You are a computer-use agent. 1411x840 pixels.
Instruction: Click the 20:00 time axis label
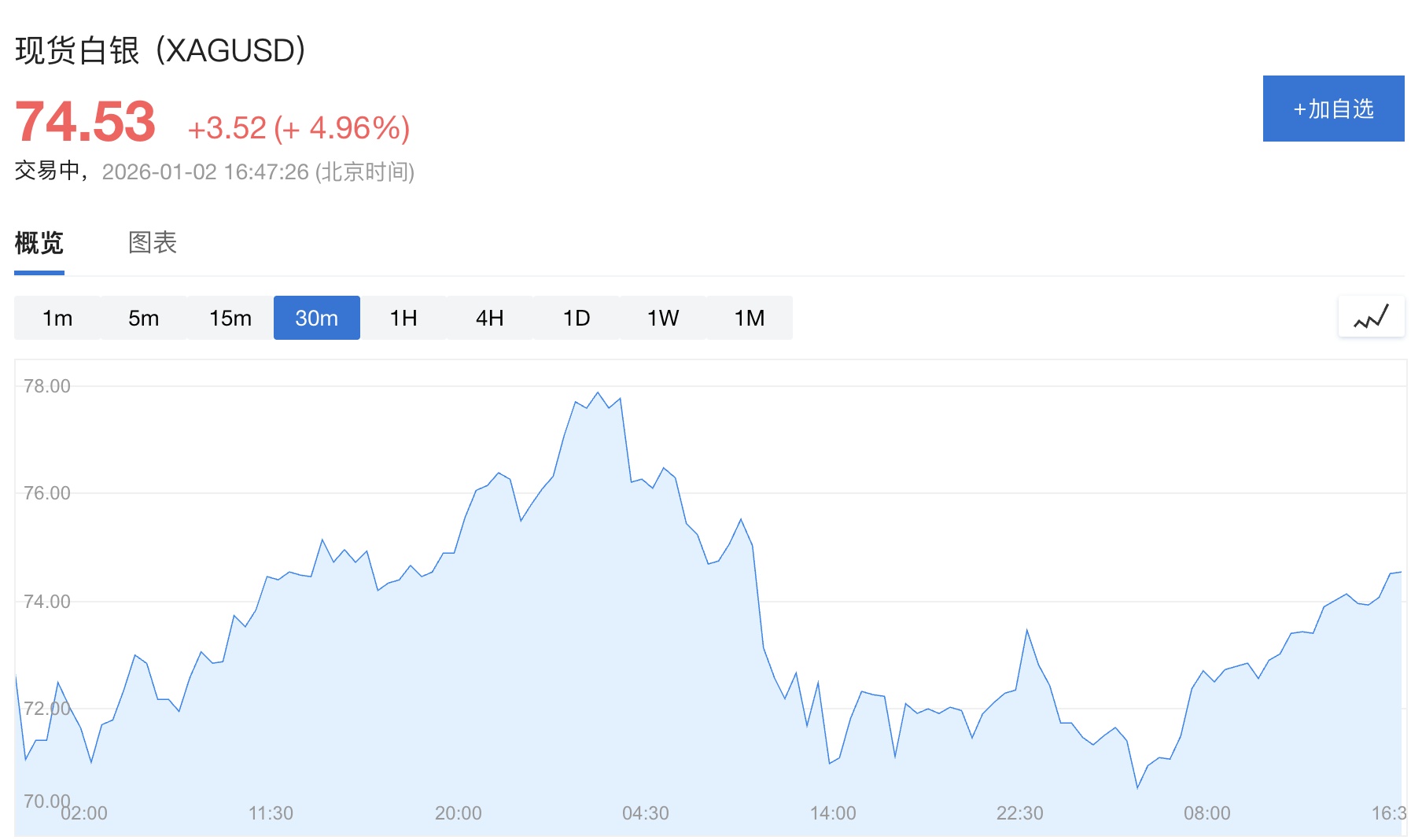tap(459, 813)
